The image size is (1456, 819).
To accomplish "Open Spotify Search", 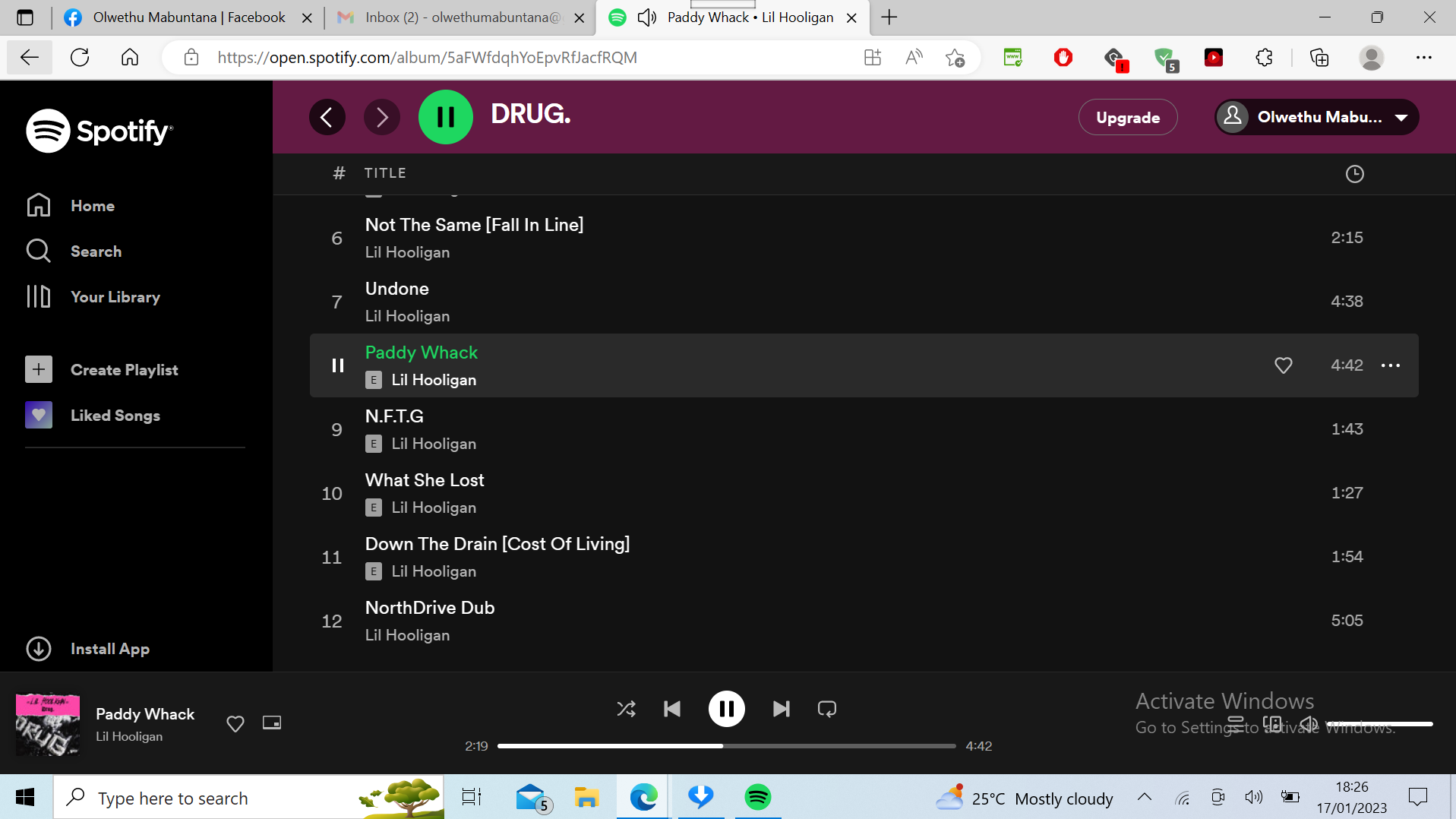I will click(x=74, y=251).
